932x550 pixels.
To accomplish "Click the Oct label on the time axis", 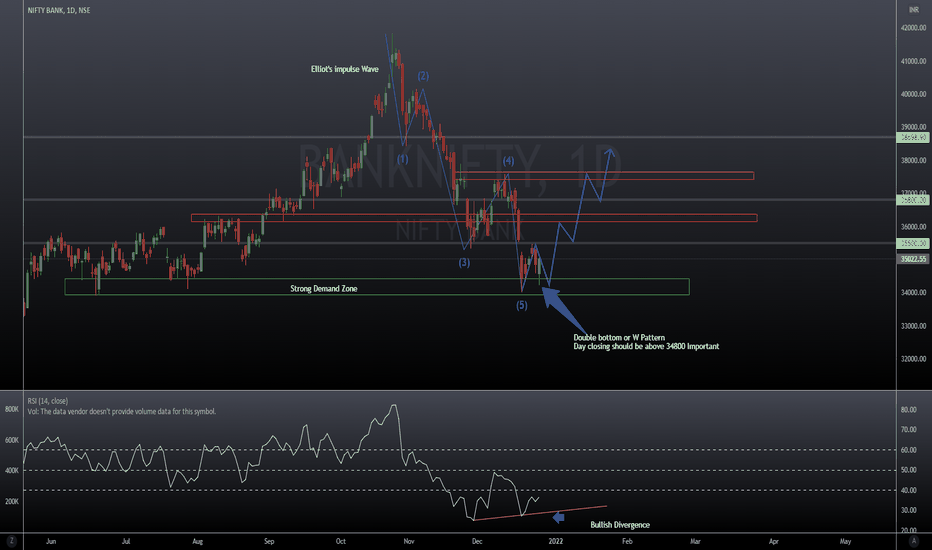I will pos(341,541).
